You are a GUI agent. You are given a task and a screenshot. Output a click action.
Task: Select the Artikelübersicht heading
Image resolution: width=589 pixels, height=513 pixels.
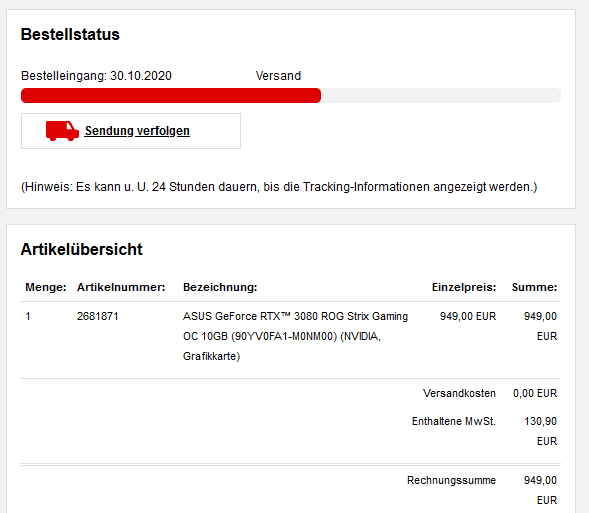click(x=82, y=249)
